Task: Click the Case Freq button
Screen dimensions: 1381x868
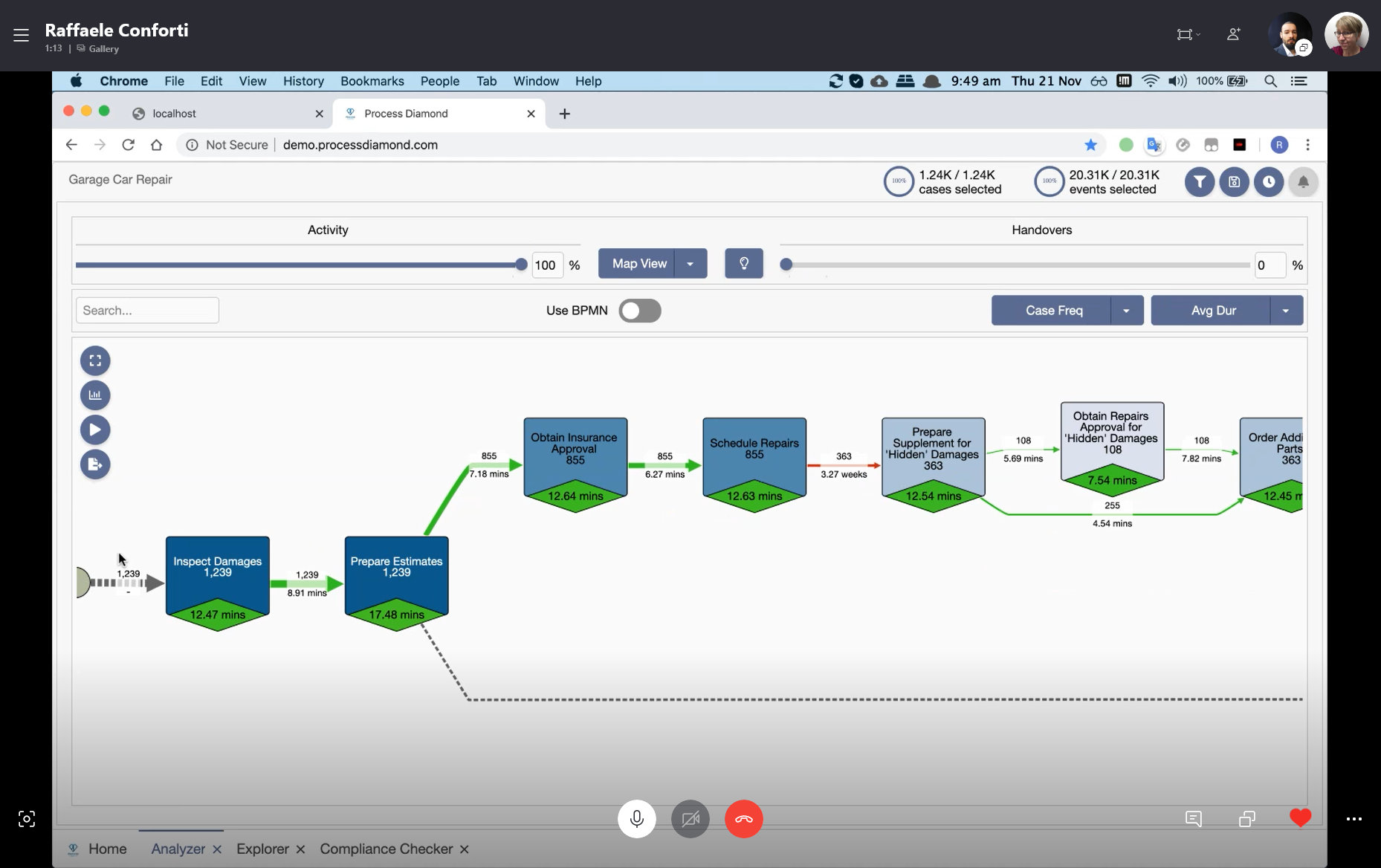Action: tap(1052, 311)
